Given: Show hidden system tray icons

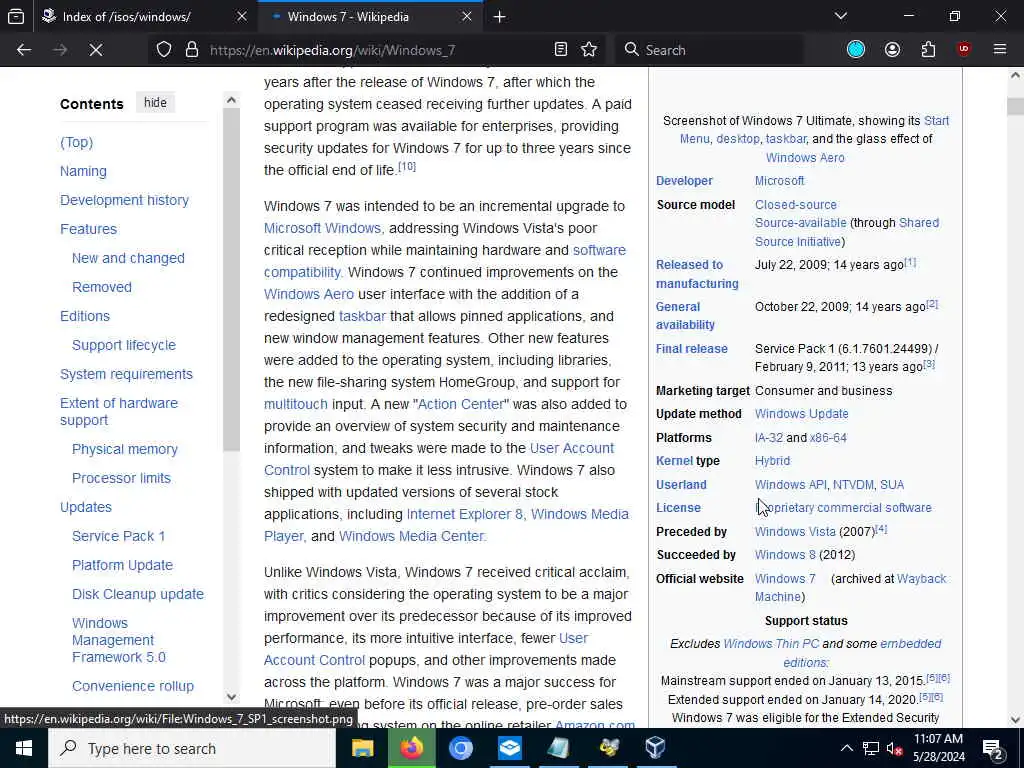Looking at the screenshot, I should click(846, 748).
